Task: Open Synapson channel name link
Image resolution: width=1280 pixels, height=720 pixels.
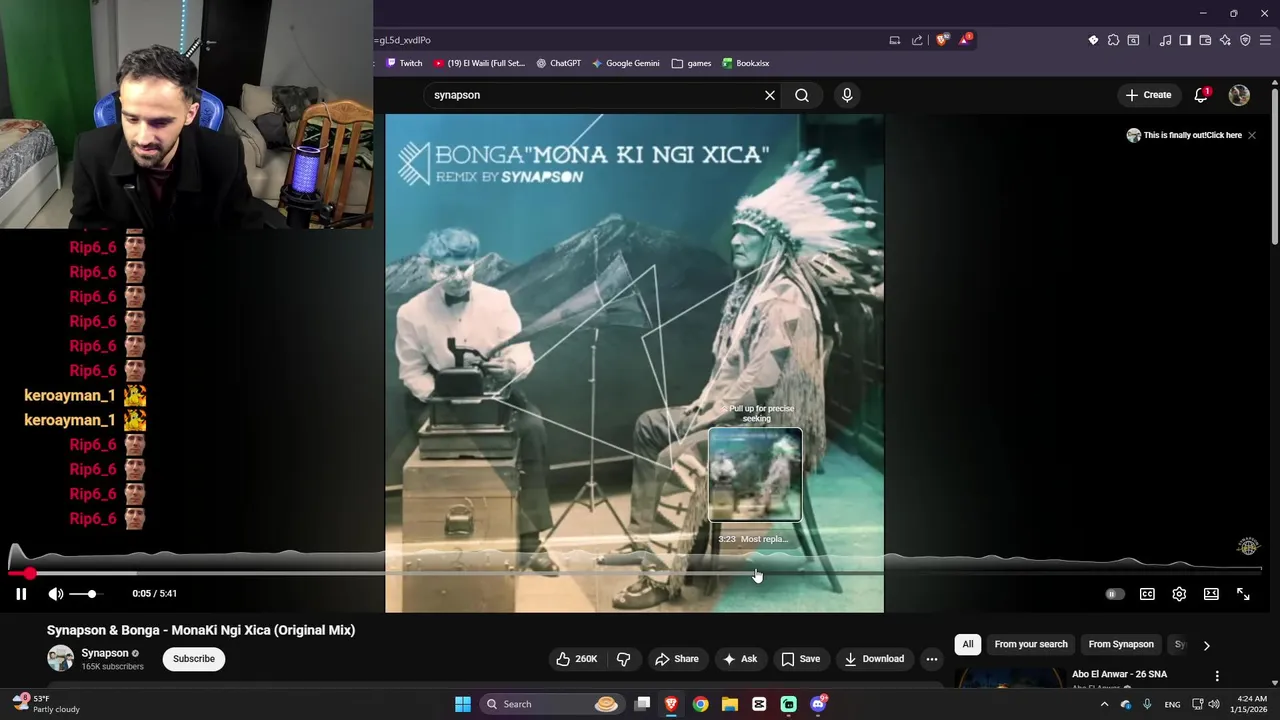Action: coord(105,653)
